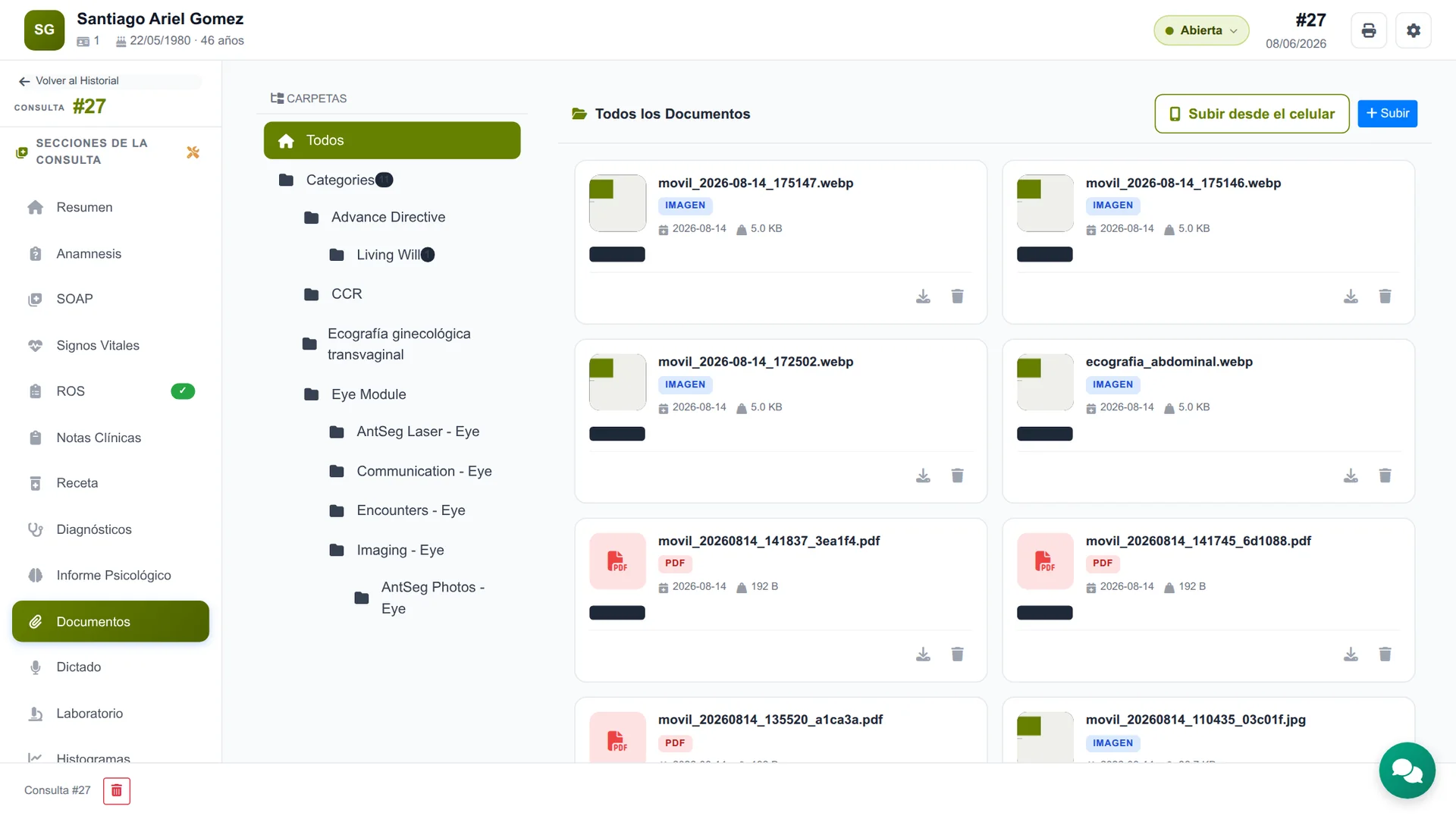Open the Dictado section

(x=110, y=667)
